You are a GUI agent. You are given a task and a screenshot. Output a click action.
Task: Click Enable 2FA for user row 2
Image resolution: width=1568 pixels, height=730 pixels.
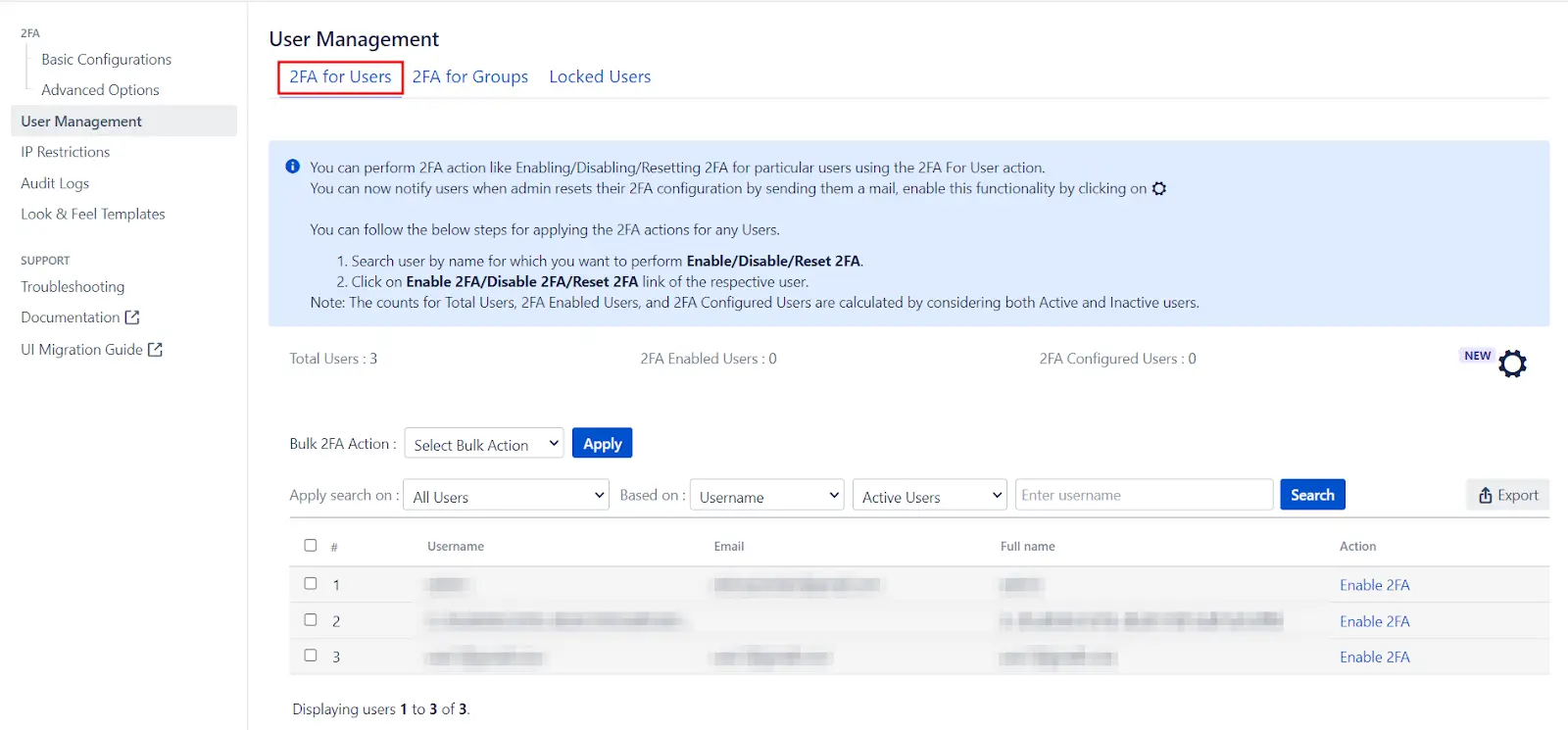1374,621
